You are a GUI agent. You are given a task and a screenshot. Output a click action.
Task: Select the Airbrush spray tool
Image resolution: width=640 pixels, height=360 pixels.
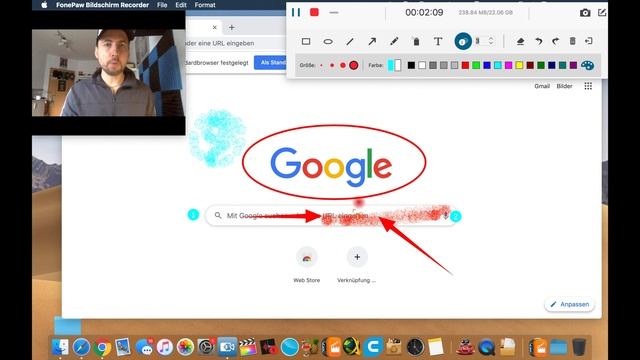pyautogui.click(x=416, y=41)
